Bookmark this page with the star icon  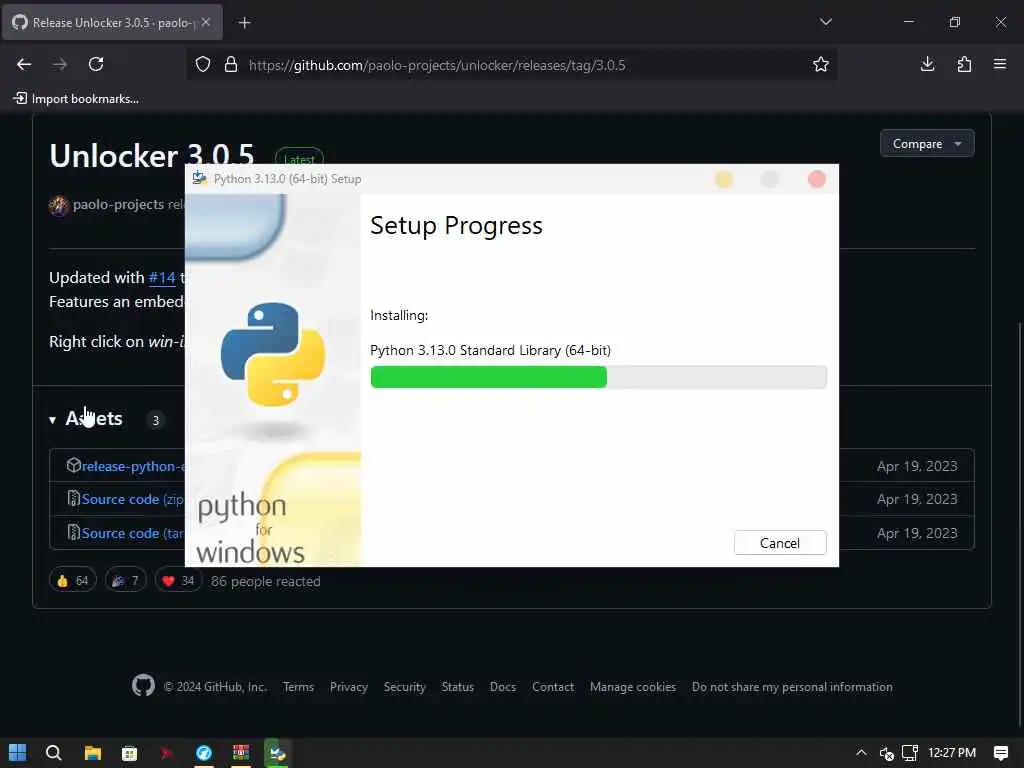coord(820,64)
